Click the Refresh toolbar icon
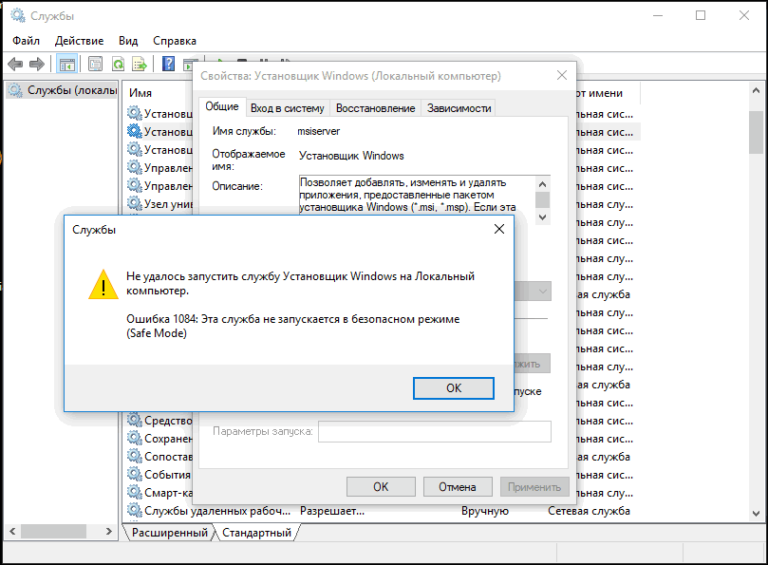The image size is (768, 565). tap(118, 64)
